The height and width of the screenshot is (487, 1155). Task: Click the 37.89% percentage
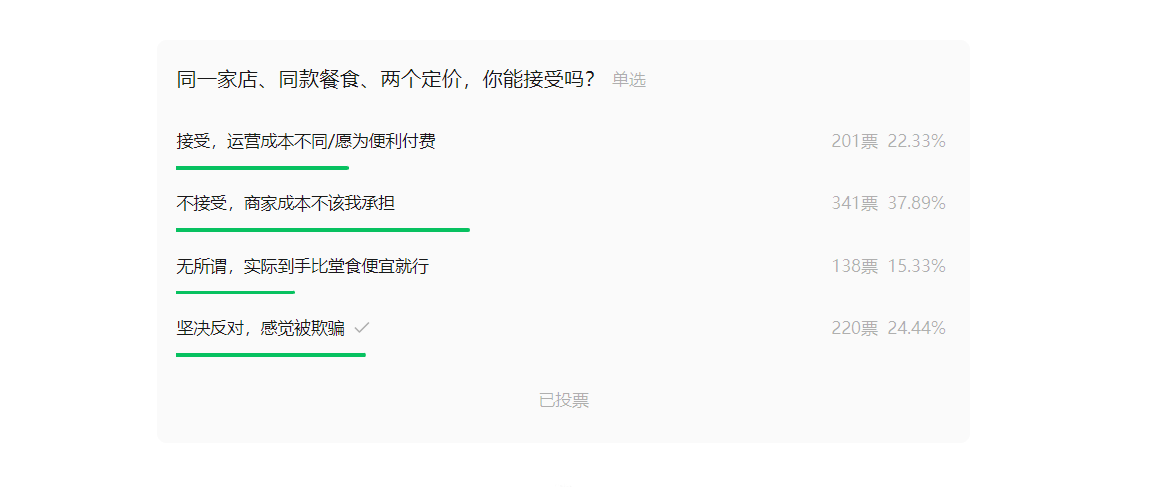point(916,204)
